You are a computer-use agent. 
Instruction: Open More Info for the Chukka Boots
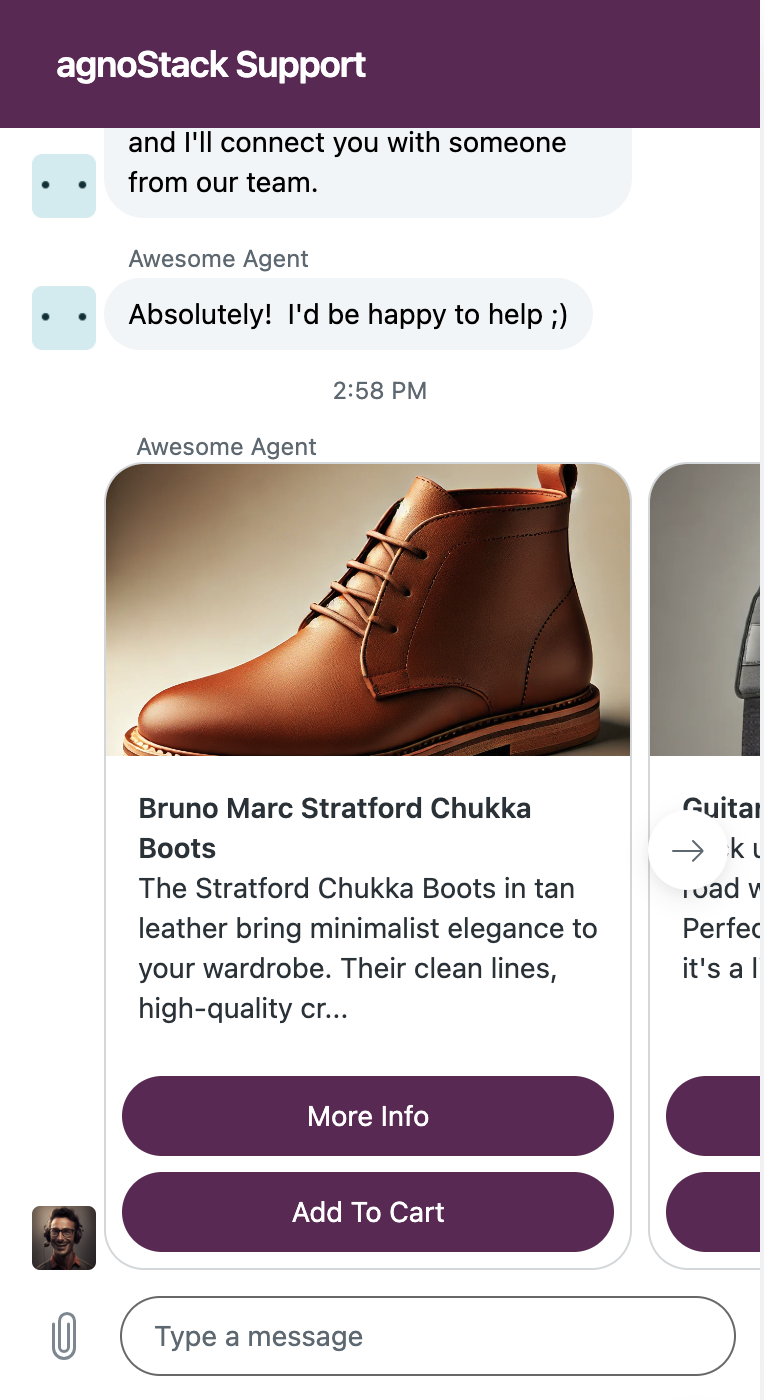[368, 1116]
